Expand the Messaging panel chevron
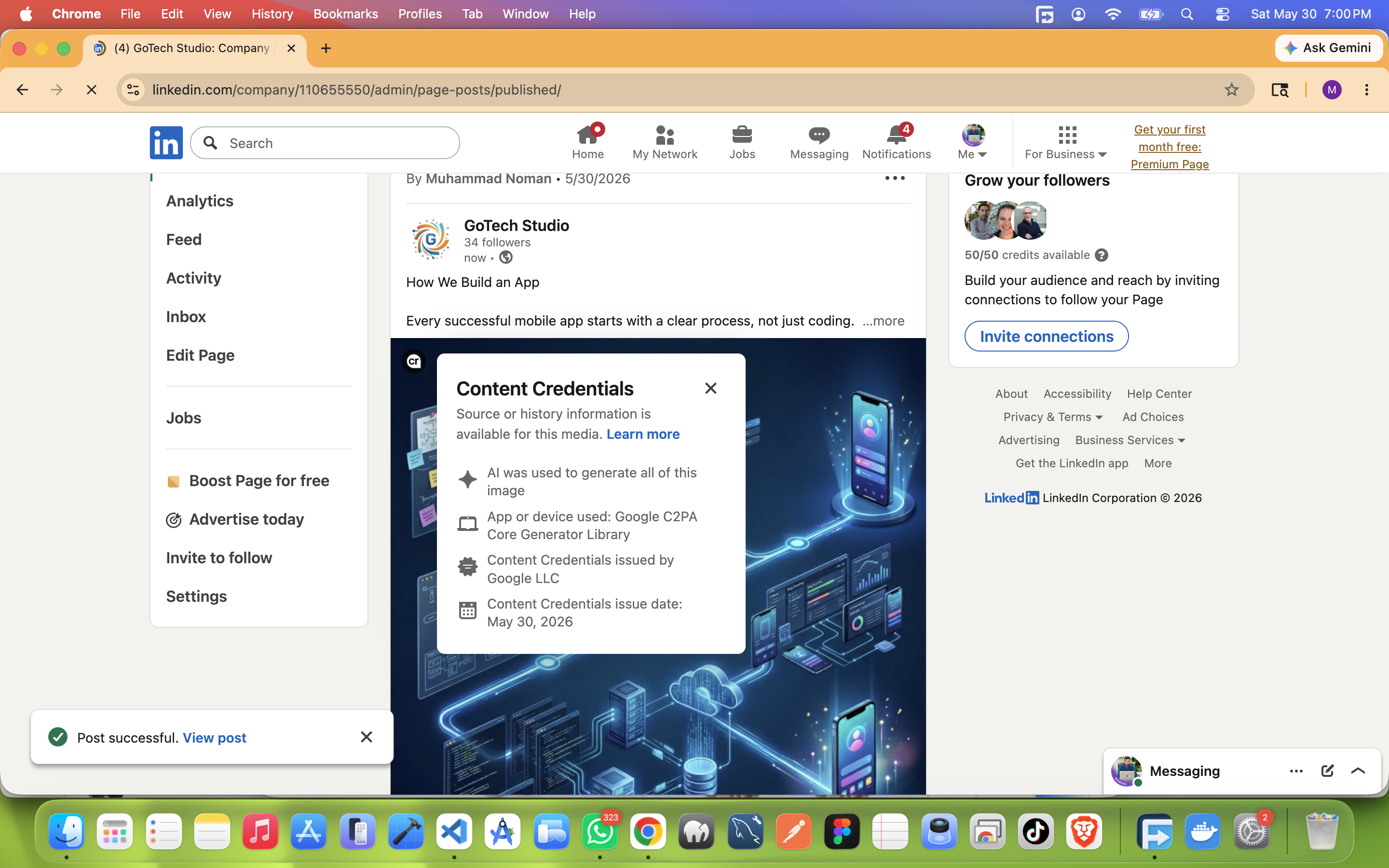Image resolution: width=1389 pixels, height=868 pixels. (1358, 771)
